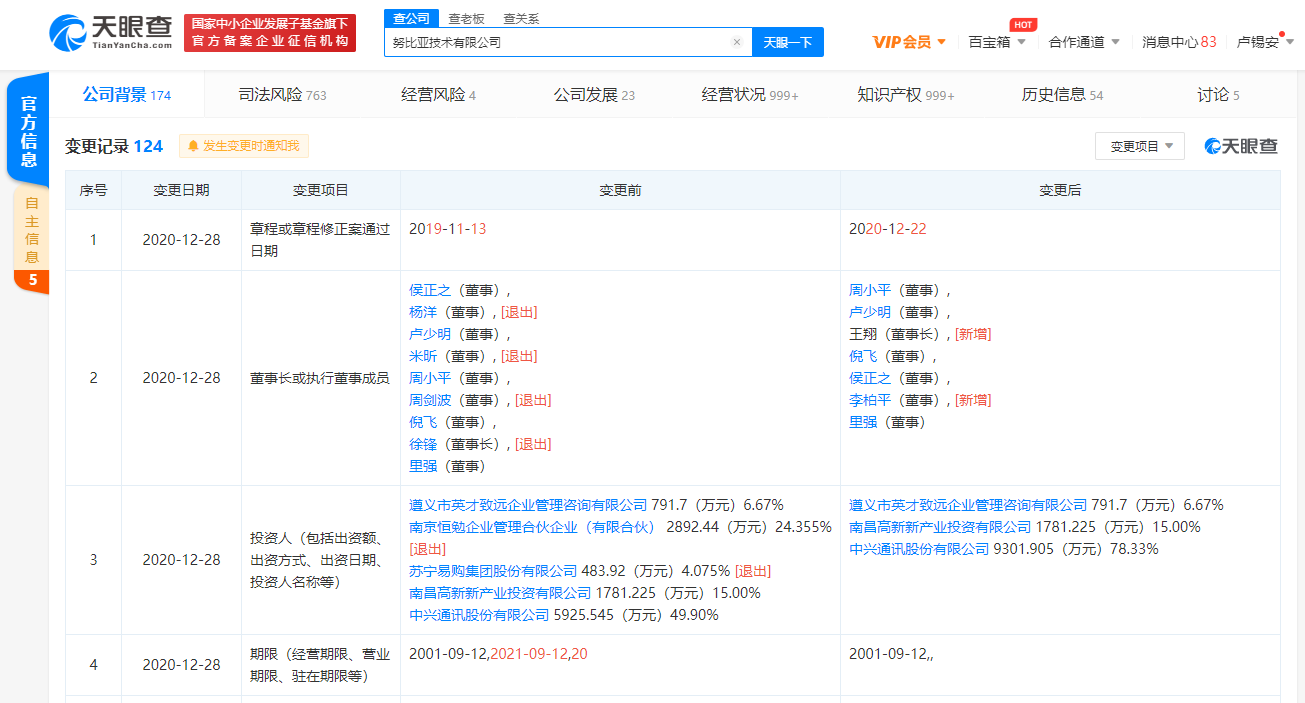
Task: Open 徐锋 chairman link
Action: pyautogui.click(x=423, y=444)
